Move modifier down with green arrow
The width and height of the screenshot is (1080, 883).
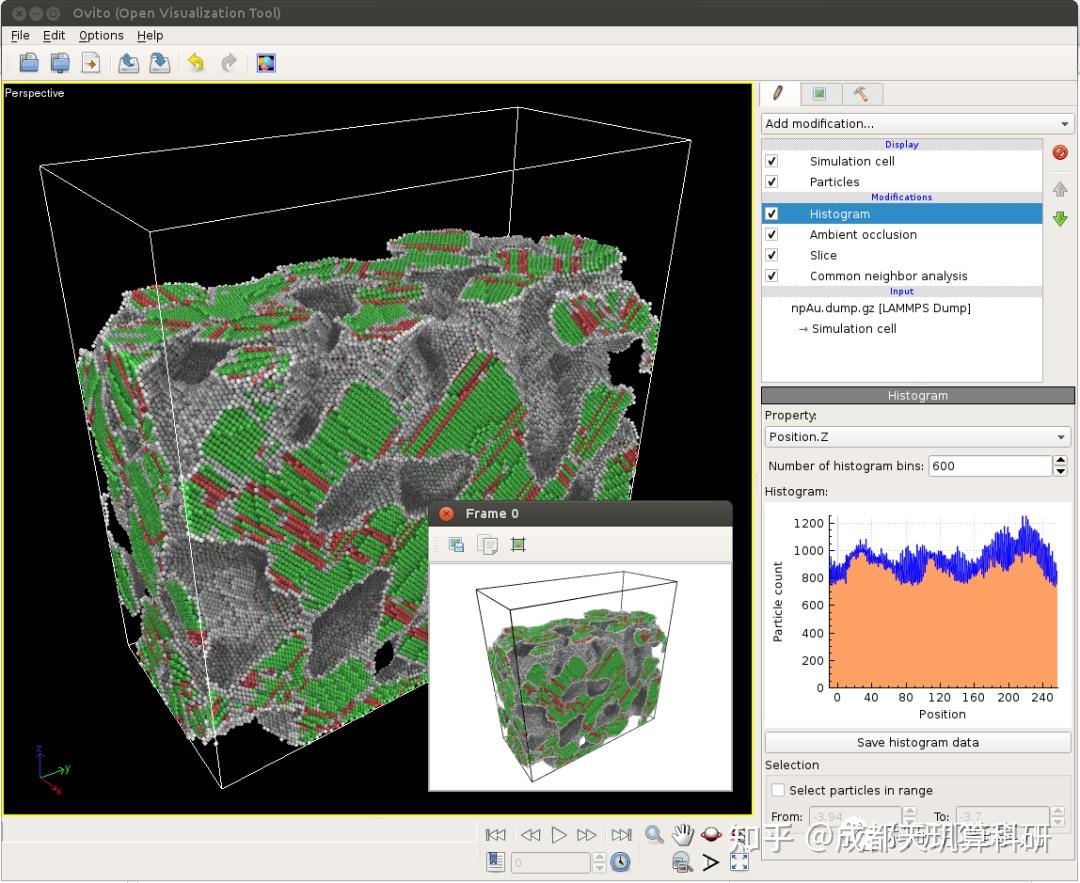(x=1060, y=219)
